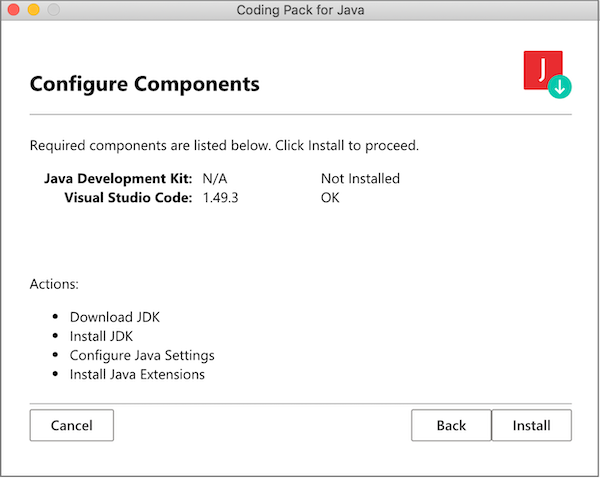This screenshot has height=478, width=600.
Task: Click the 'Configure Components' heading
Action: click(x=145, y=84)
